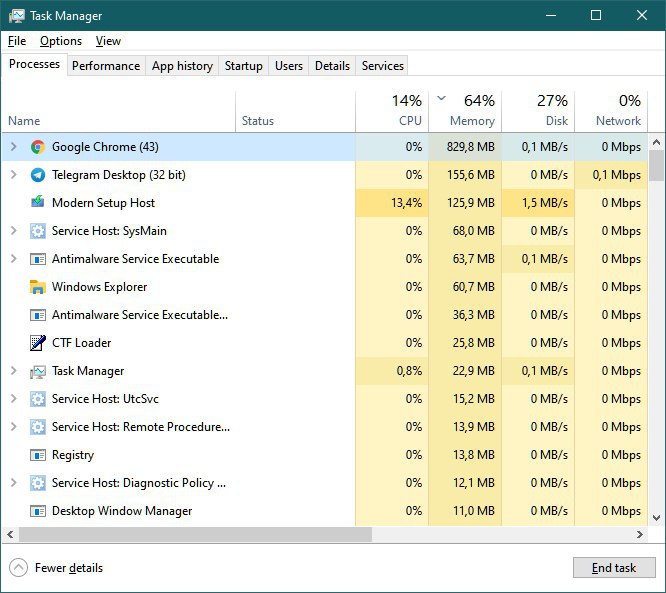
Task: Click the Registry process icon
Action: tap(38, 455)
